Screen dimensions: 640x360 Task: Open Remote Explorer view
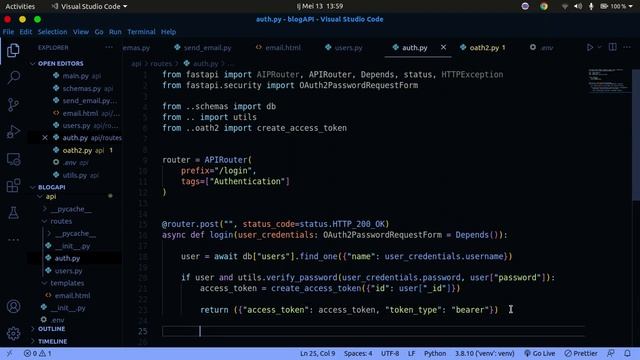13,159
